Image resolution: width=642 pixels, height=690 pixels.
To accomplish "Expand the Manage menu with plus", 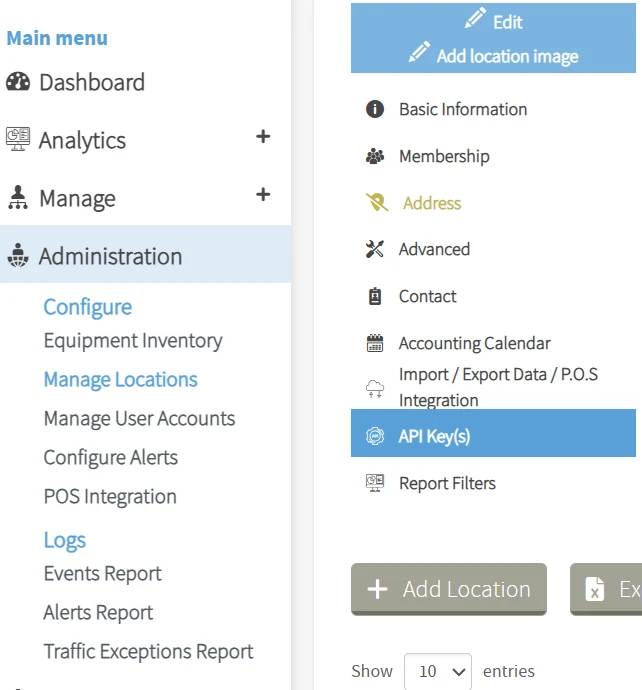I will (x=263, y=194).
